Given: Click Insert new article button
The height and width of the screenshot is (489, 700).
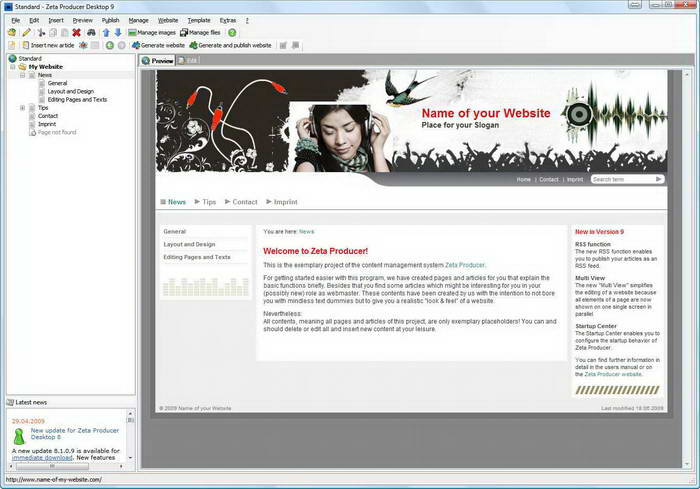Looking at the screenshot, I should click(x=48, y=45).
